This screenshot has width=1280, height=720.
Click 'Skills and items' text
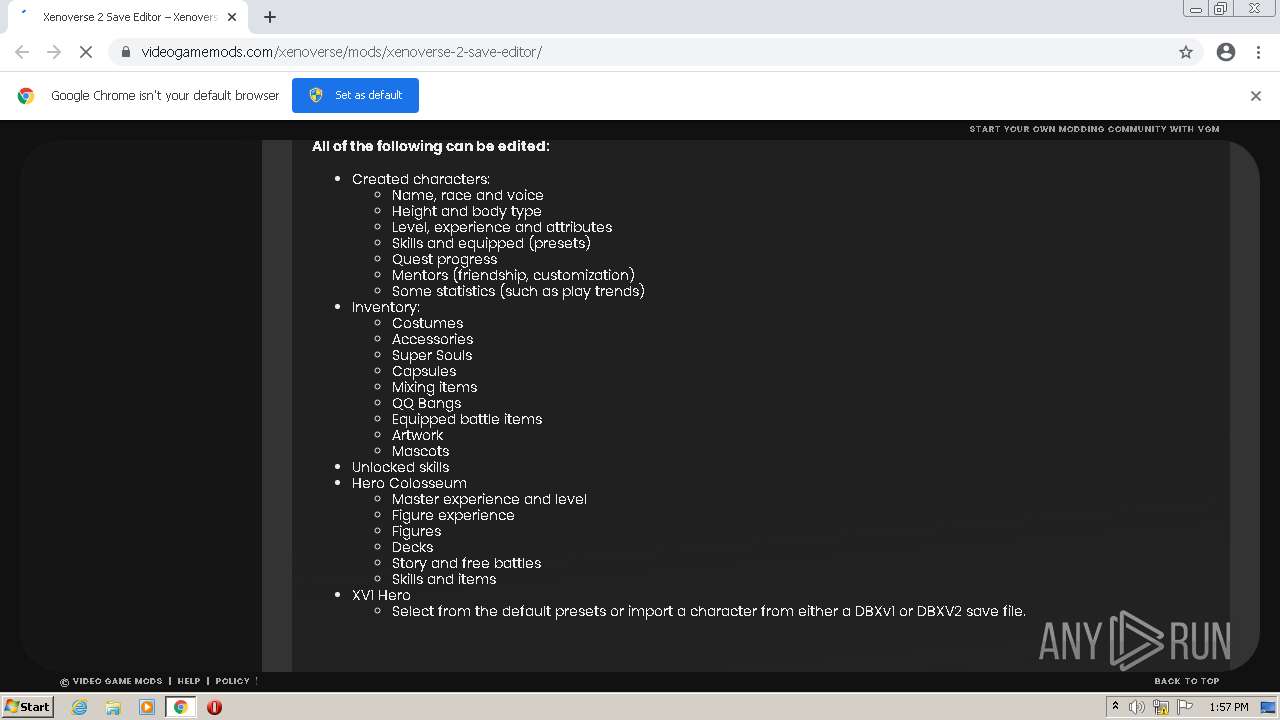click(444, 579)
